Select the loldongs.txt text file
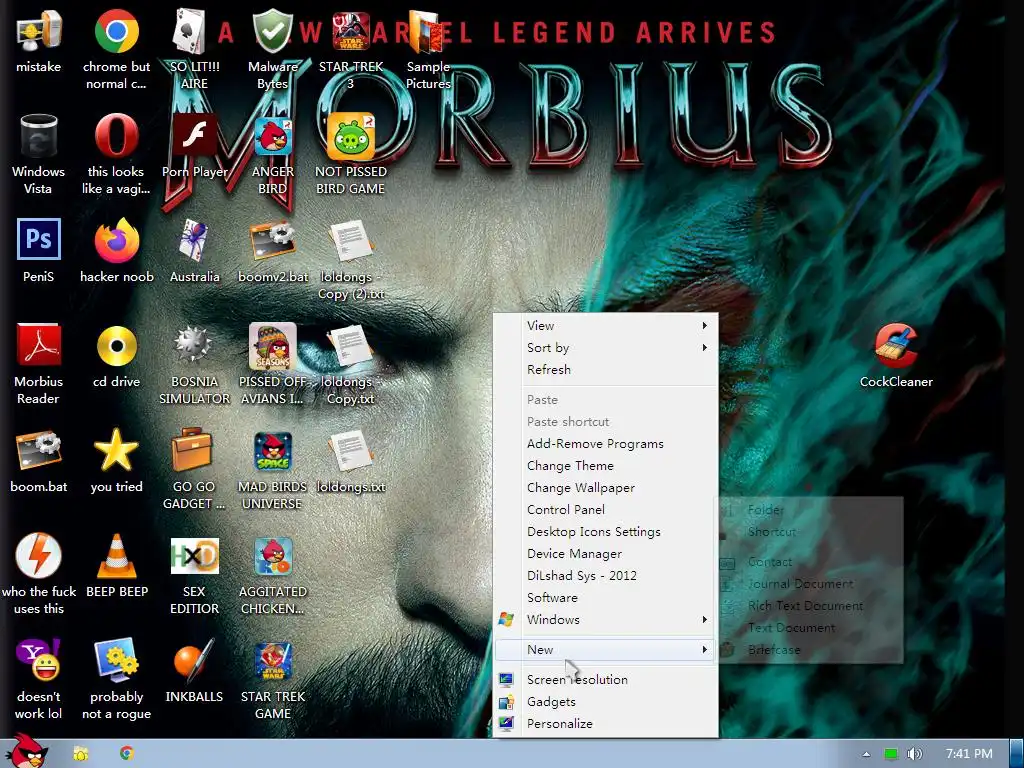 click(351, 450)
